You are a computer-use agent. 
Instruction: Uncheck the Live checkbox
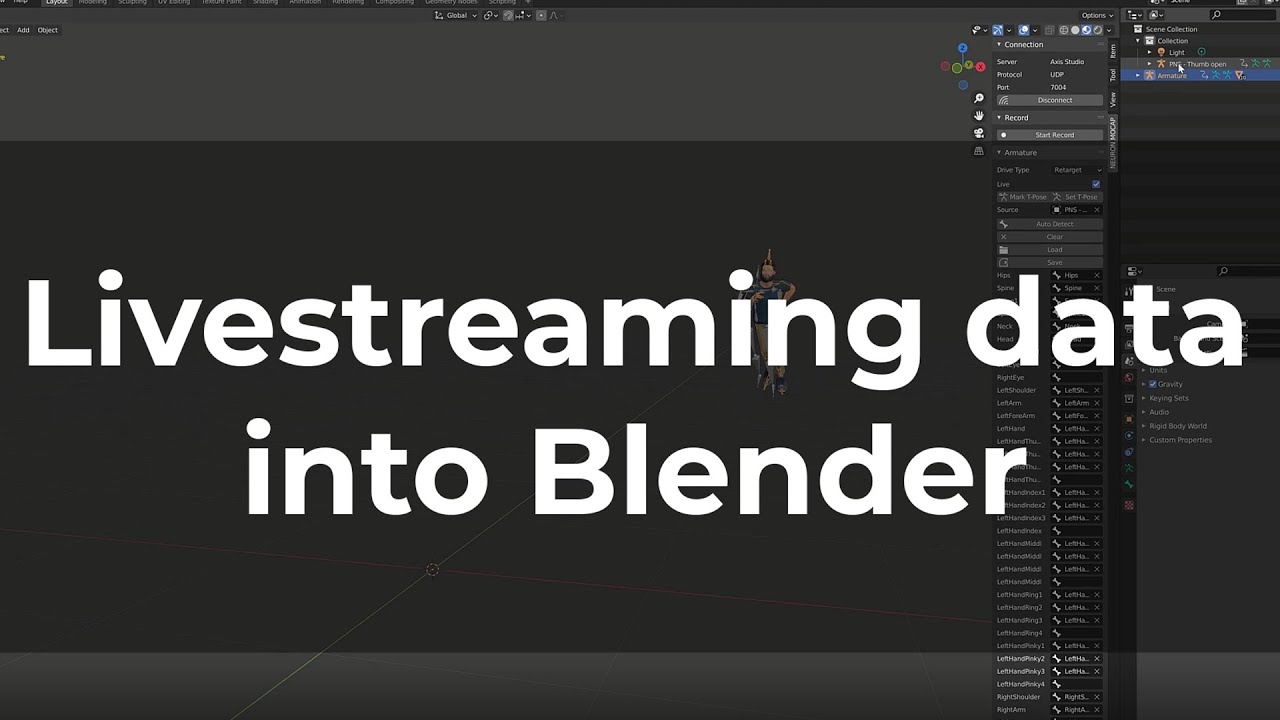[x=1096, y=184]
